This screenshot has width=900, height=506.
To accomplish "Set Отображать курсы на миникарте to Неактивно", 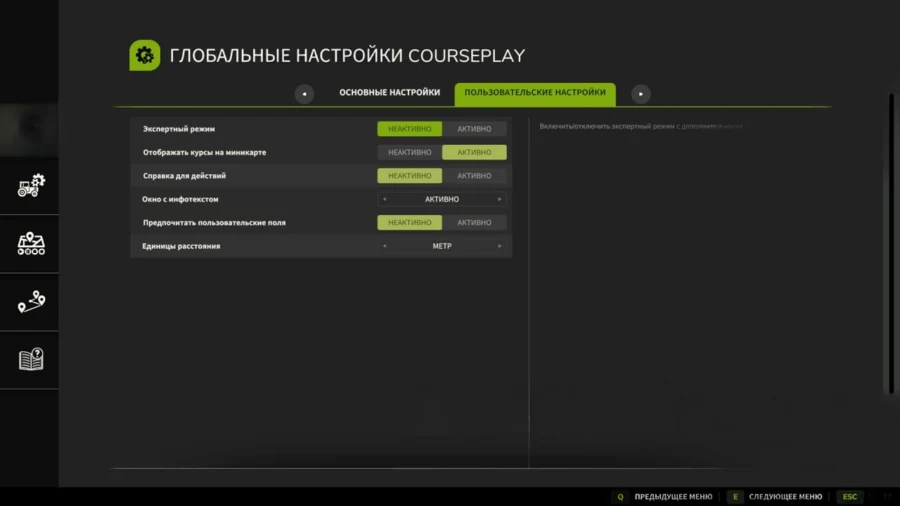I will click(410, 152).
